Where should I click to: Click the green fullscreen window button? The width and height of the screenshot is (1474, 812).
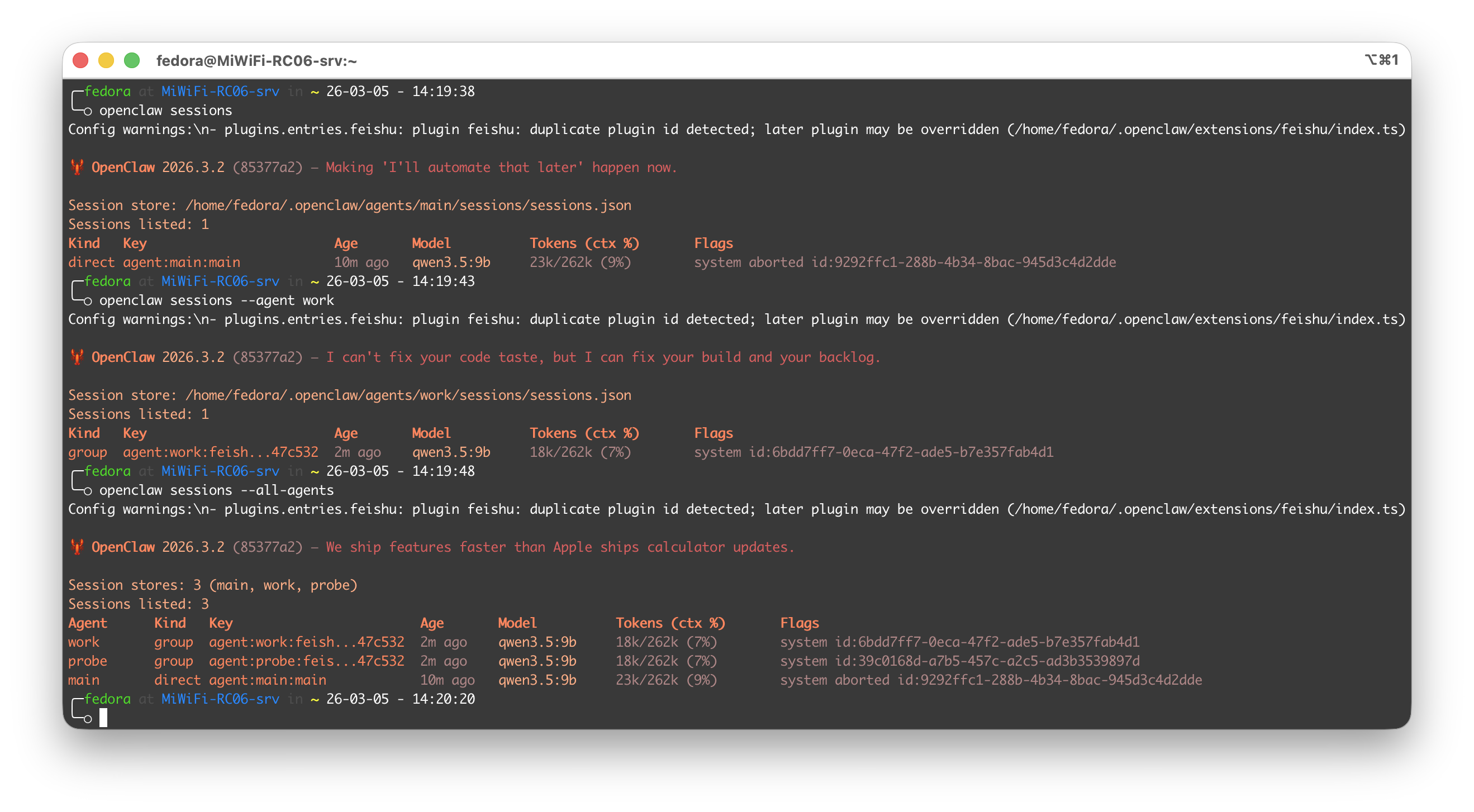(x=132, y=61)
